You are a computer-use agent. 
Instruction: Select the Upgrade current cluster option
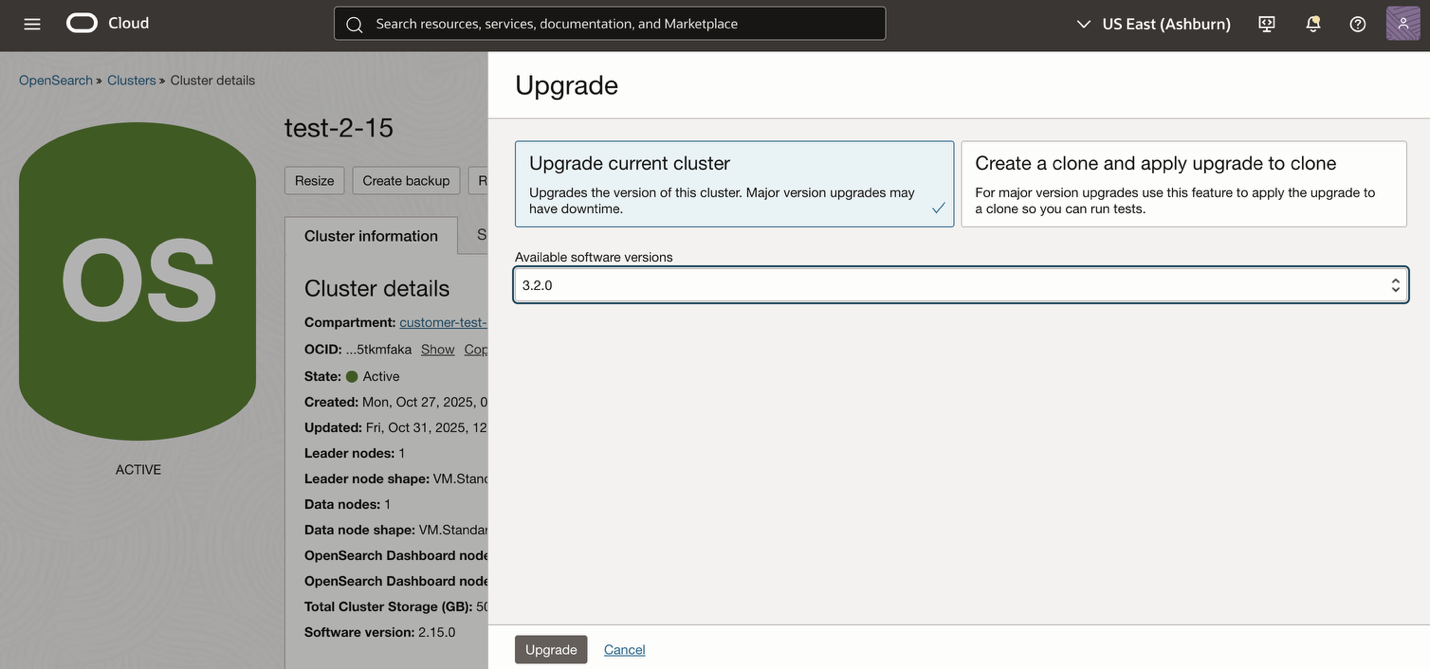[734, 184]
